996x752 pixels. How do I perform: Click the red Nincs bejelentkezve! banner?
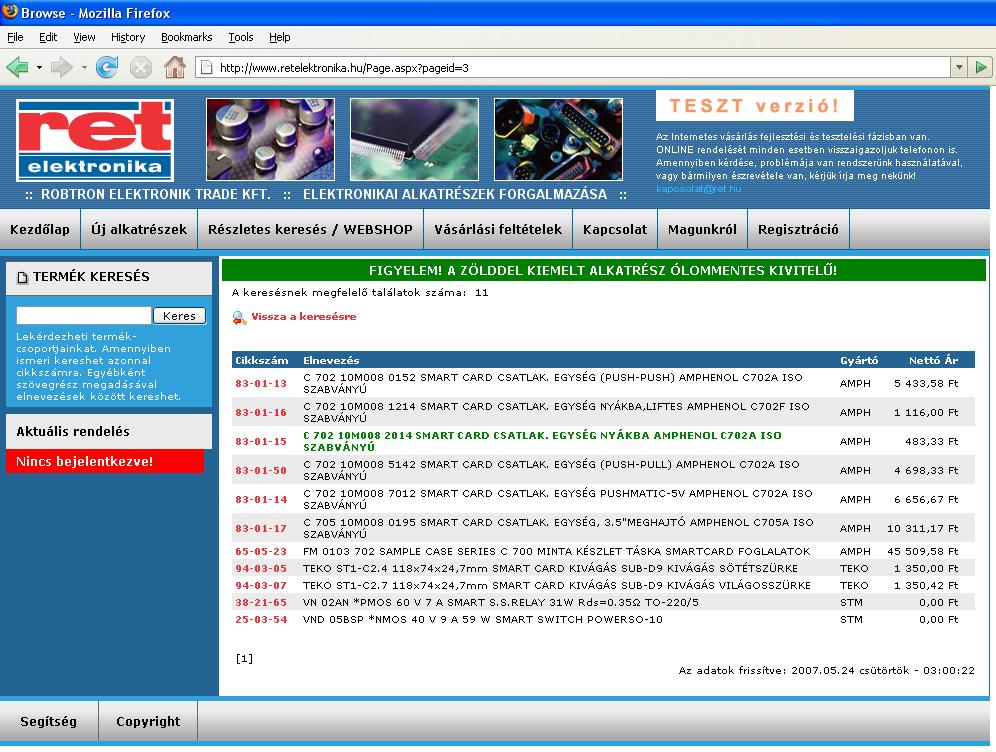105,461
